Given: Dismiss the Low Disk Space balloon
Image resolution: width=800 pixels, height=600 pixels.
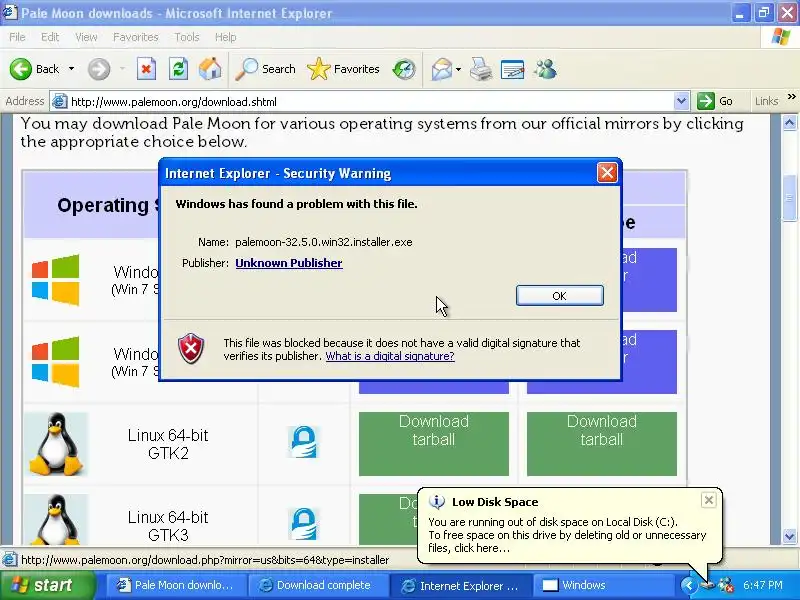Looking at the screenshot, I should 709,500.
